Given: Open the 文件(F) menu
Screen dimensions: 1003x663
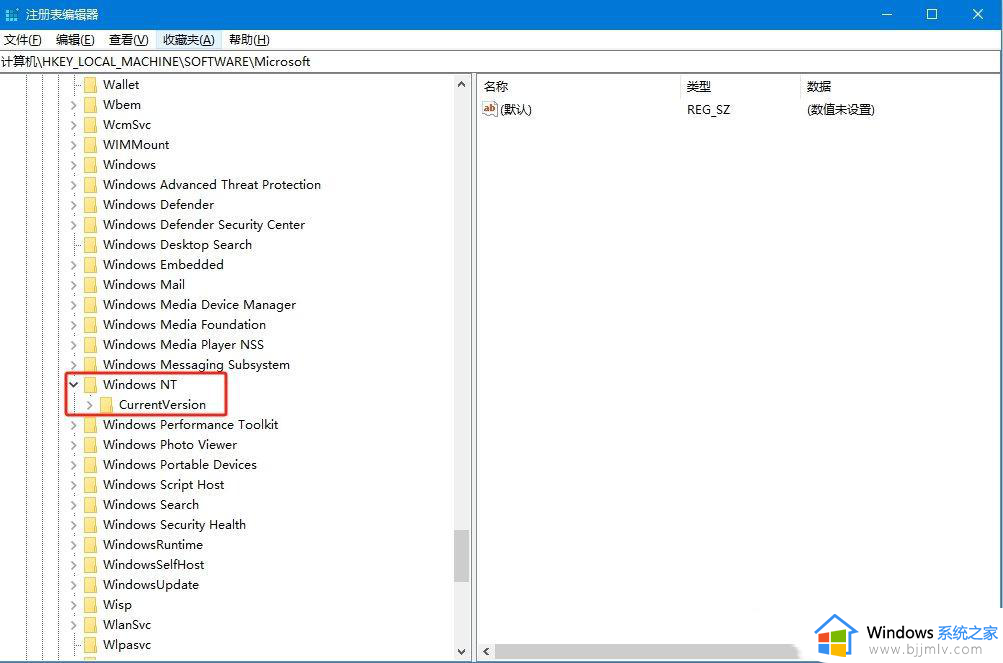Looking at the screenshot, I should [22, 40].
